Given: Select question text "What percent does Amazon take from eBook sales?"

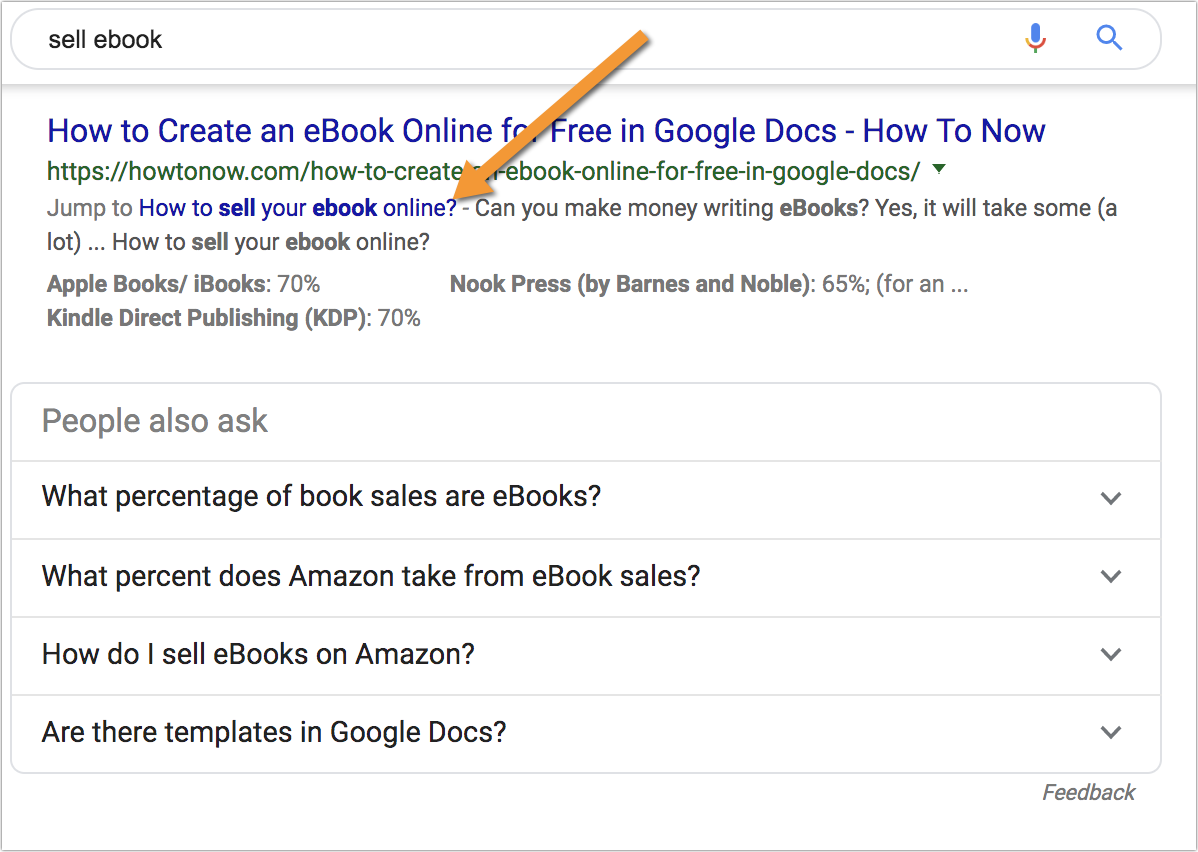Looking at the screenshot, I should pyautogui.click(x=371, y=576).
